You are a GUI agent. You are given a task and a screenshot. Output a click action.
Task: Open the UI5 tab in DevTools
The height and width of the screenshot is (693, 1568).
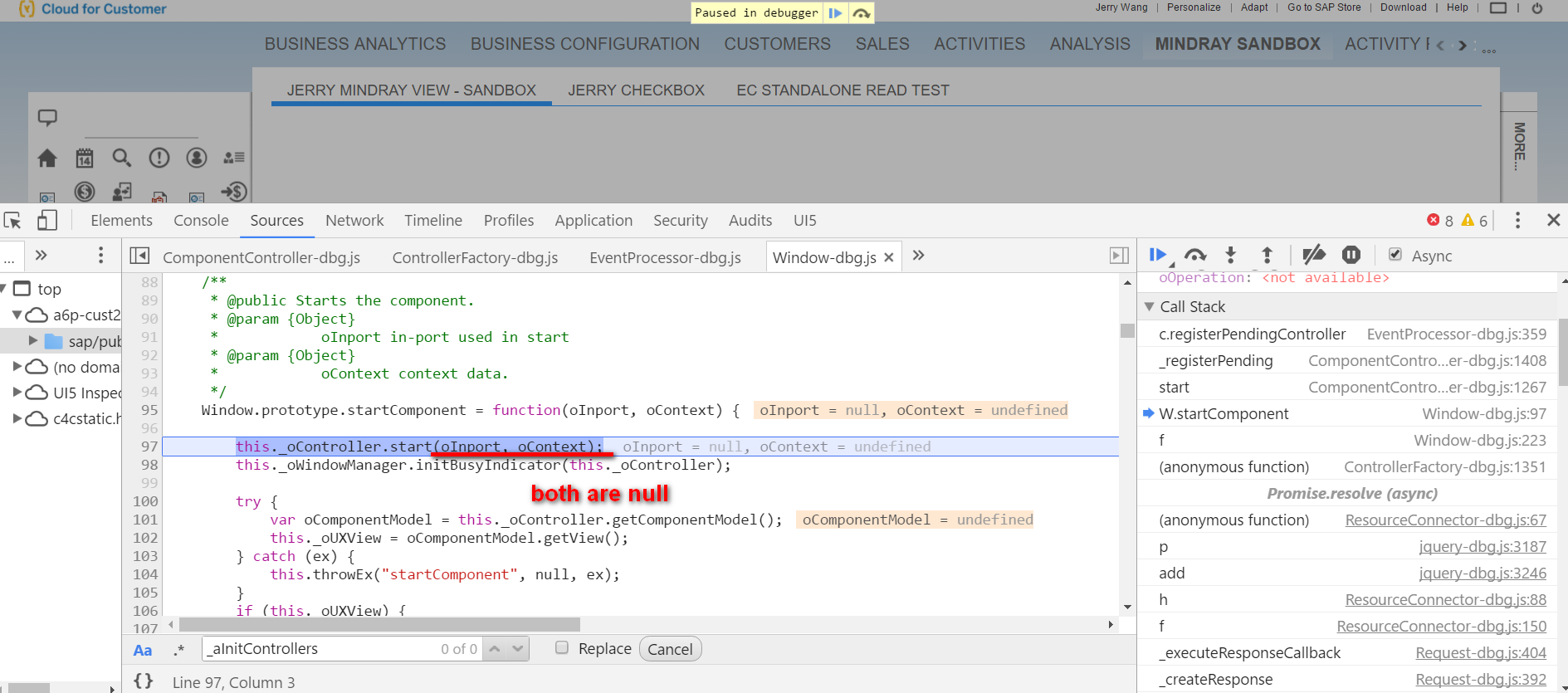pyautogui.click(x=804, y=220)
